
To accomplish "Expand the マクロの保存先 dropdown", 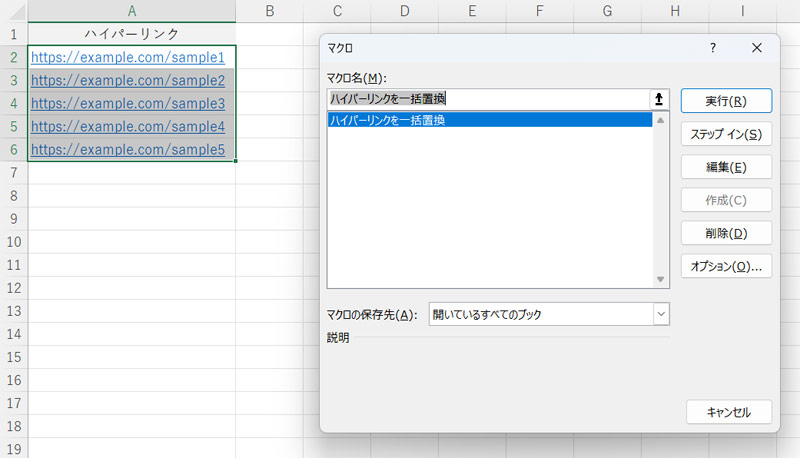I will (660, 314).
